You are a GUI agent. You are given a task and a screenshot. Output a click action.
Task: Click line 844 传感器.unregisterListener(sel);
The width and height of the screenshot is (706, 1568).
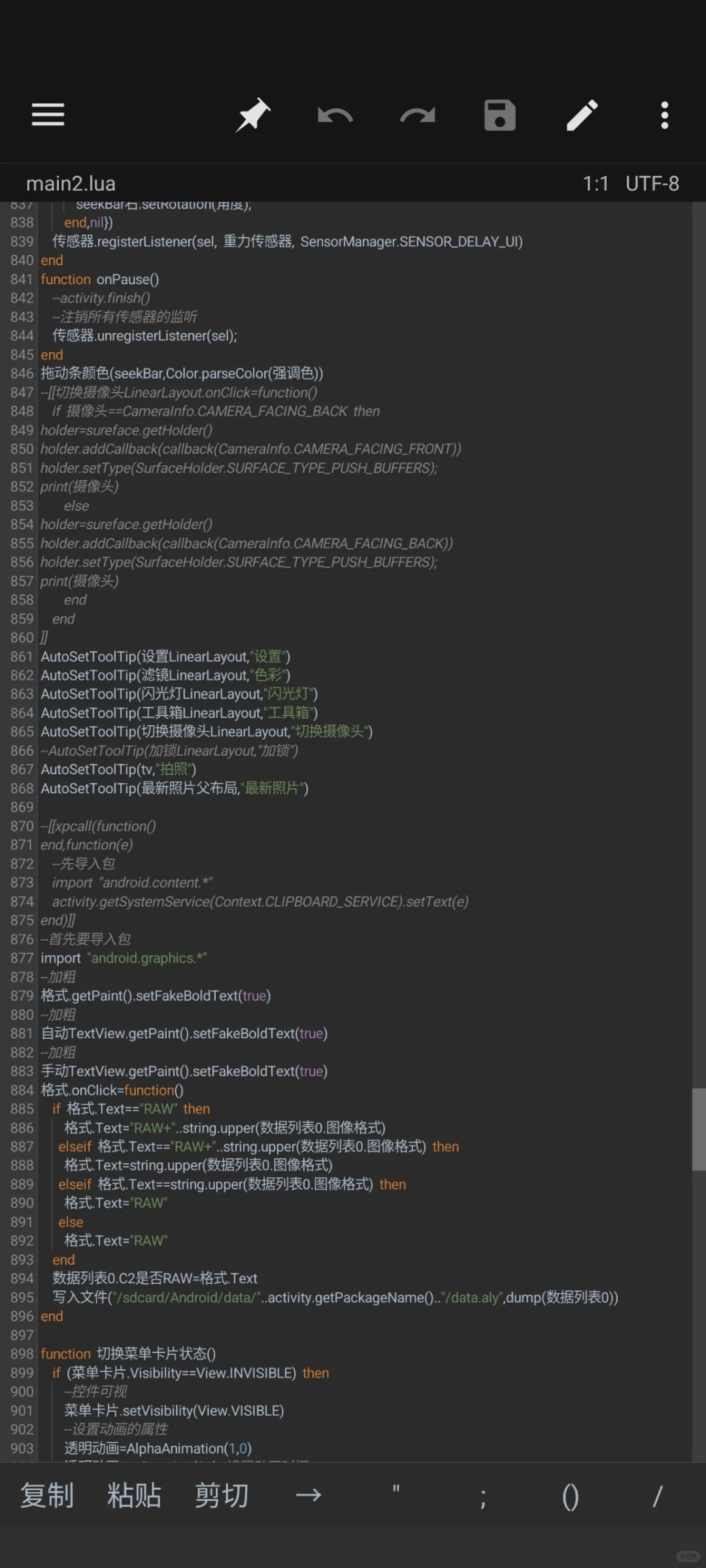point(144,336)
